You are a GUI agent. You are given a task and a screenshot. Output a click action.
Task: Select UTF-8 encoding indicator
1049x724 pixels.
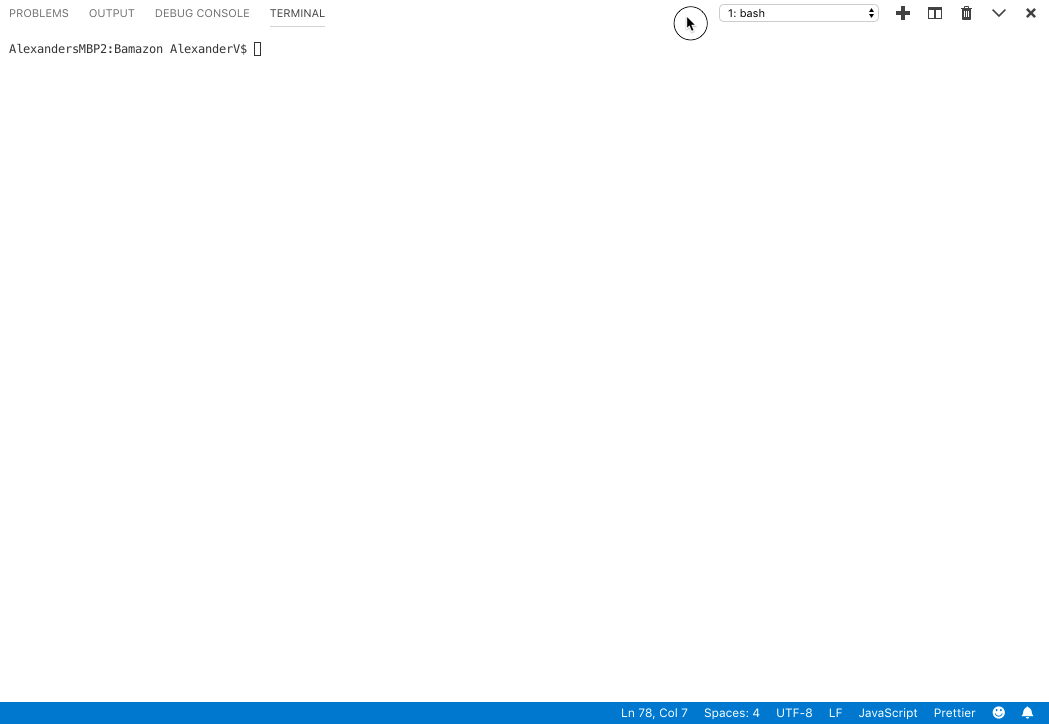[x=794, y=713]
